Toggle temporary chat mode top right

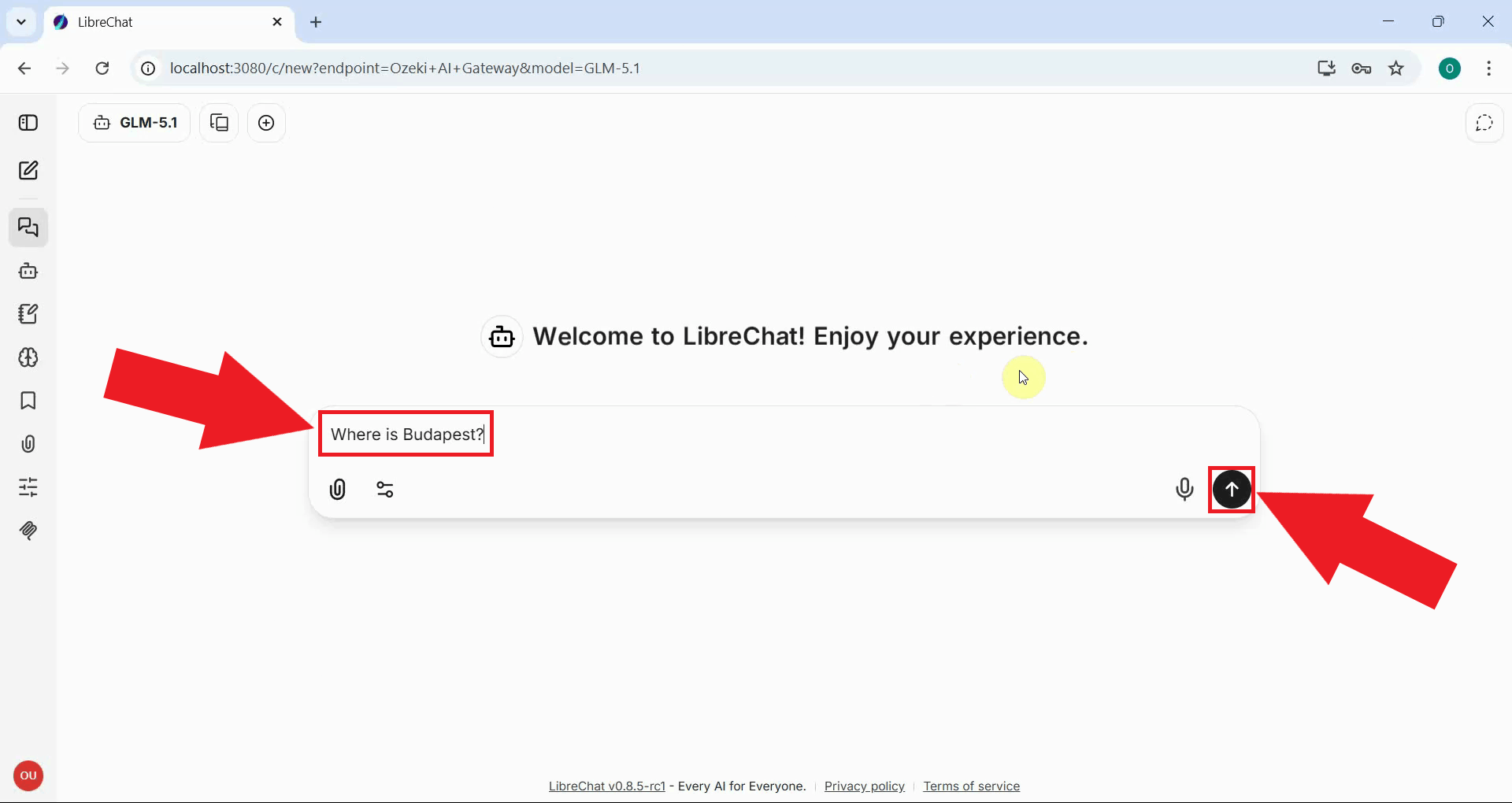click(x=1484, y=123)
